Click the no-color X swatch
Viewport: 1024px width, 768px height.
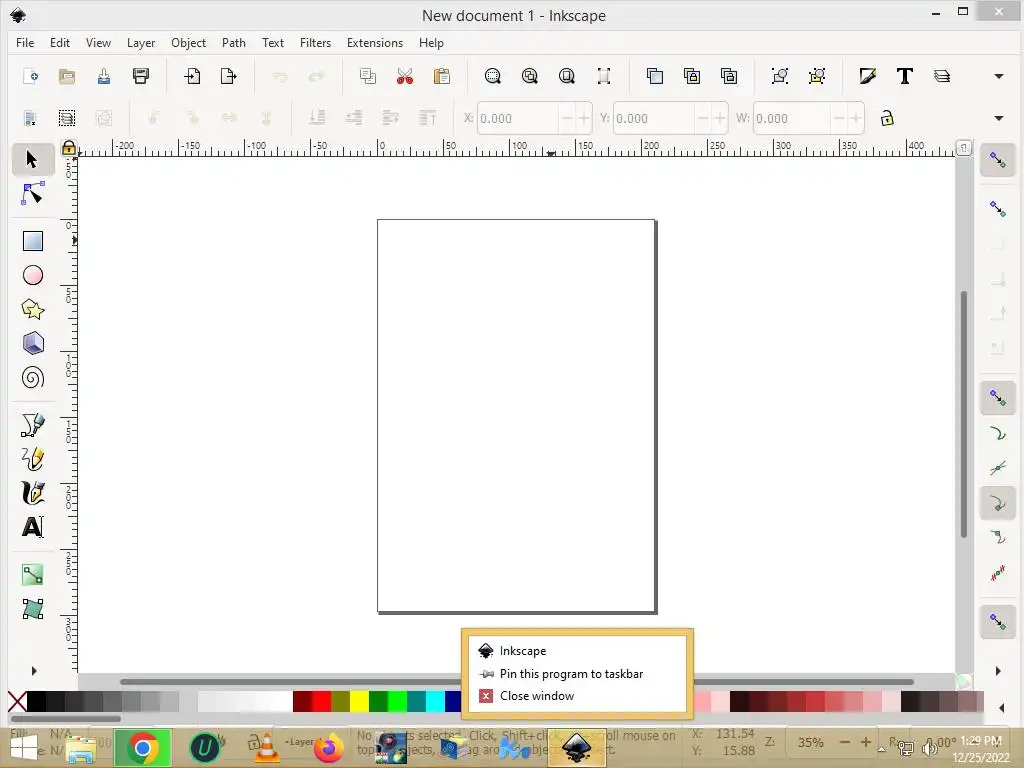tap(17, 701)
